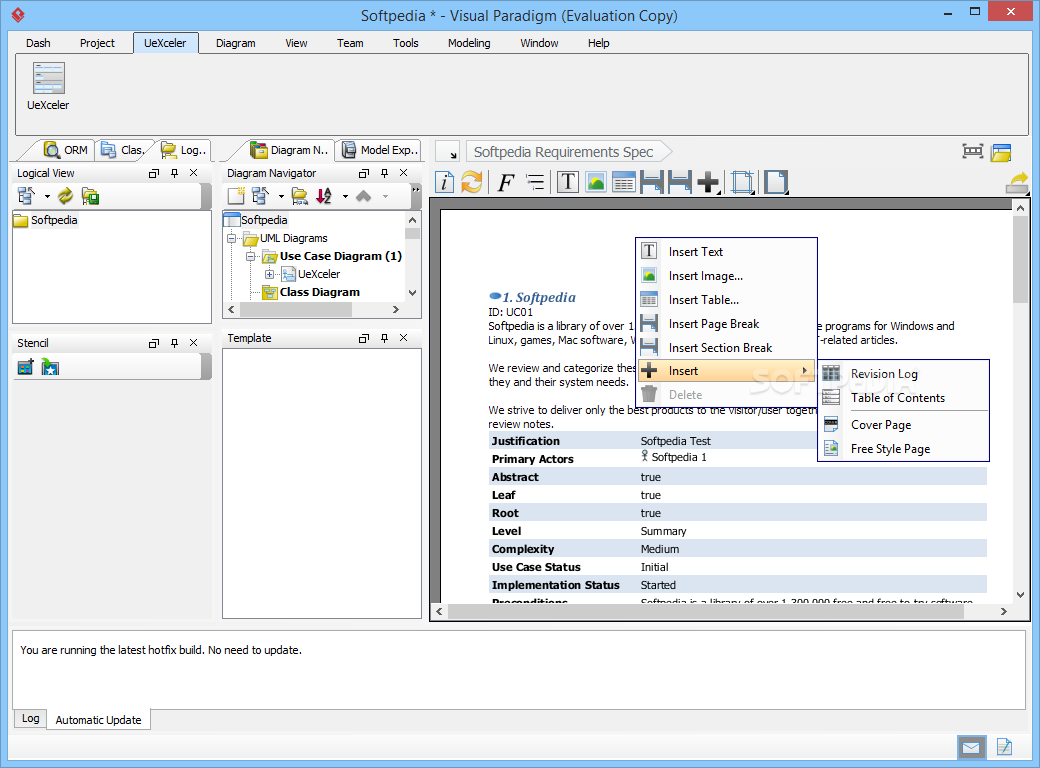This screenshot has width=1040, height=768.
Task: Open dropdown arrow next to Logical View tree icon
Action: coord(47,196)
